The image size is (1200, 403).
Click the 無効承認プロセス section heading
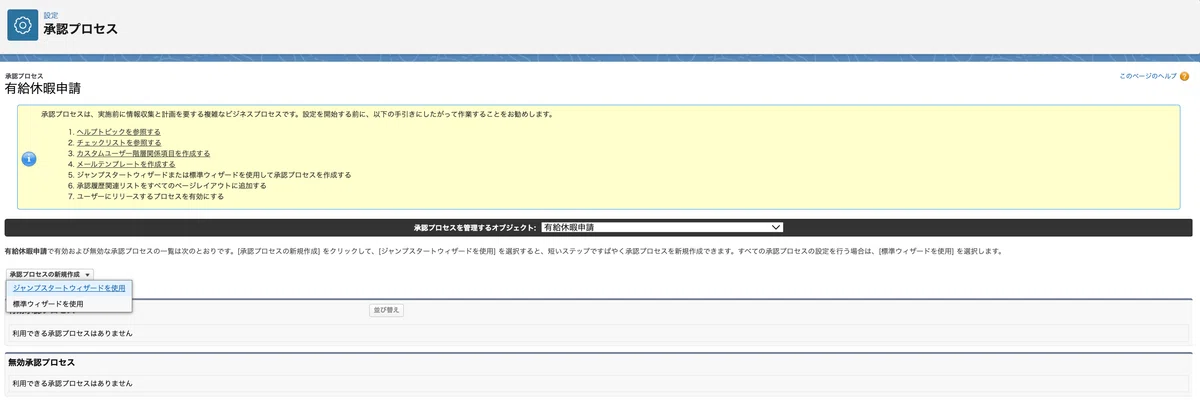pyautogui.click(x=42, y=362)
